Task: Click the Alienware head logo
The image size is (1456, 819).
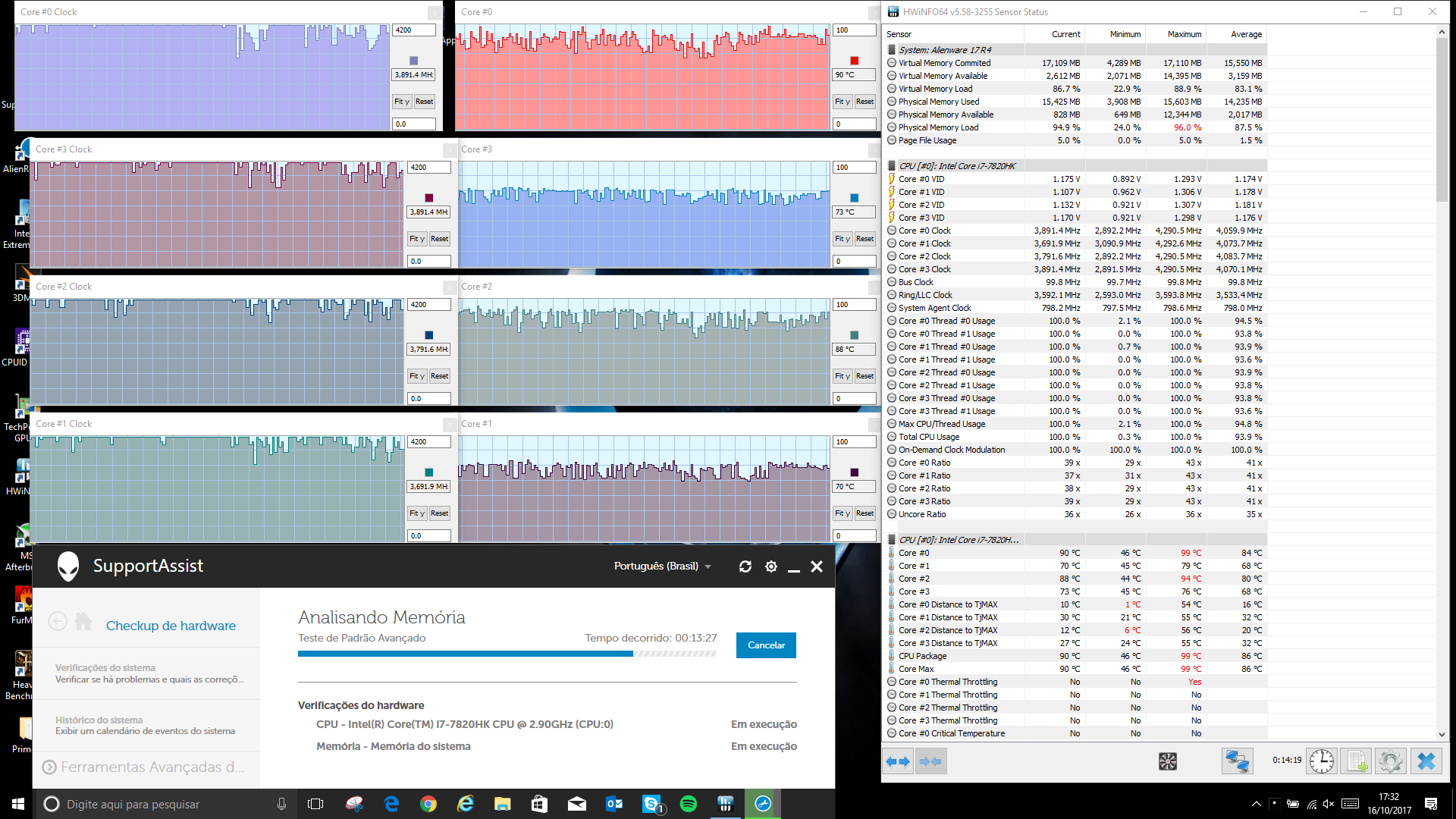Action: (68, 566)
